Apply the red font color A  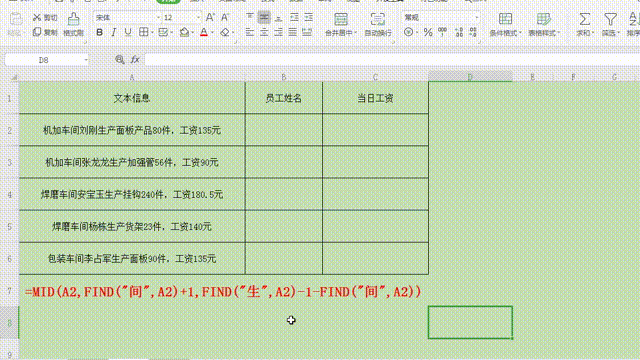tap(204, 32)
